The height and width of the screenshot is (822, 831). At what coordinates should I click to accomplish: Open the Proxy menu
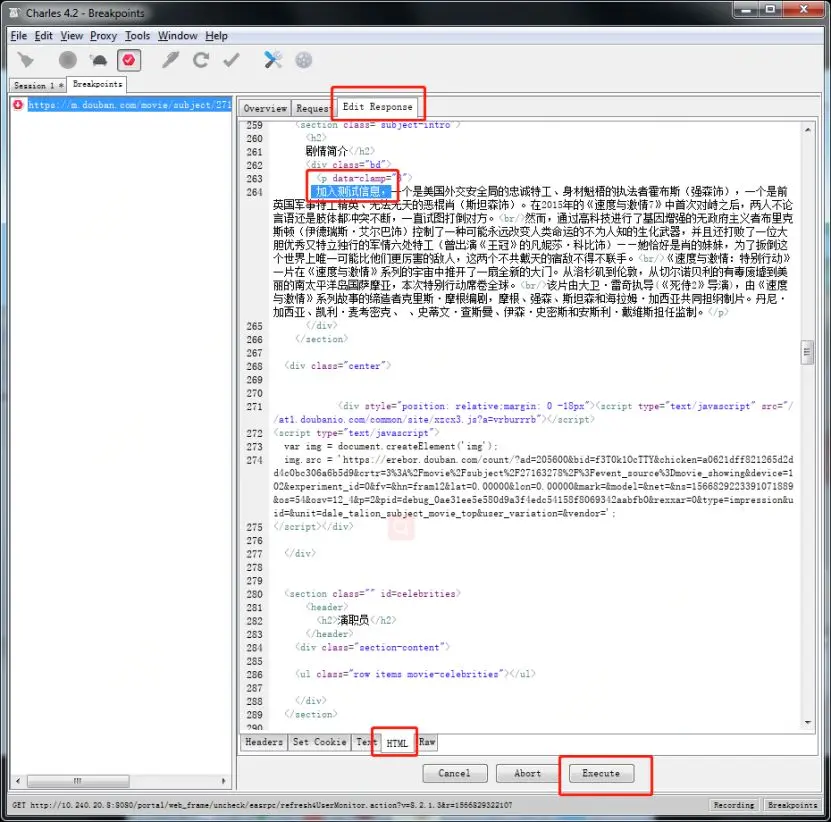click(x=103, y=36)
